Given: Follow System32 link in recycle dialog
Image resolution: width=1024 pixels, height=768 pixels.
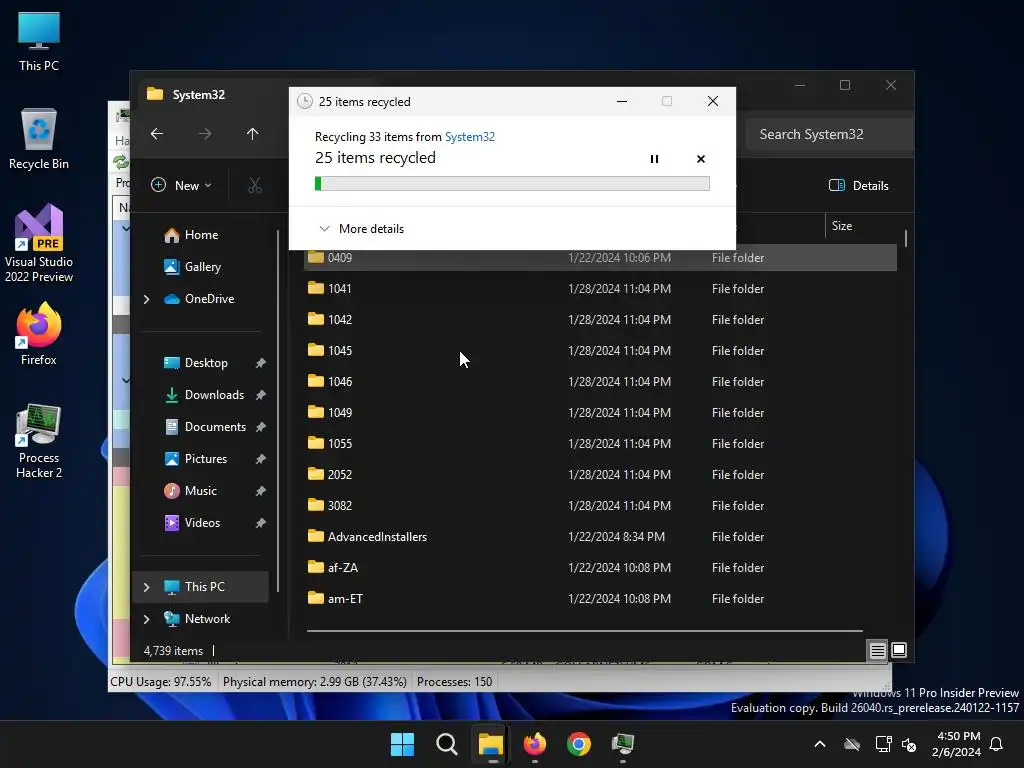Looking at the screenshot, I should coord(470,136).
